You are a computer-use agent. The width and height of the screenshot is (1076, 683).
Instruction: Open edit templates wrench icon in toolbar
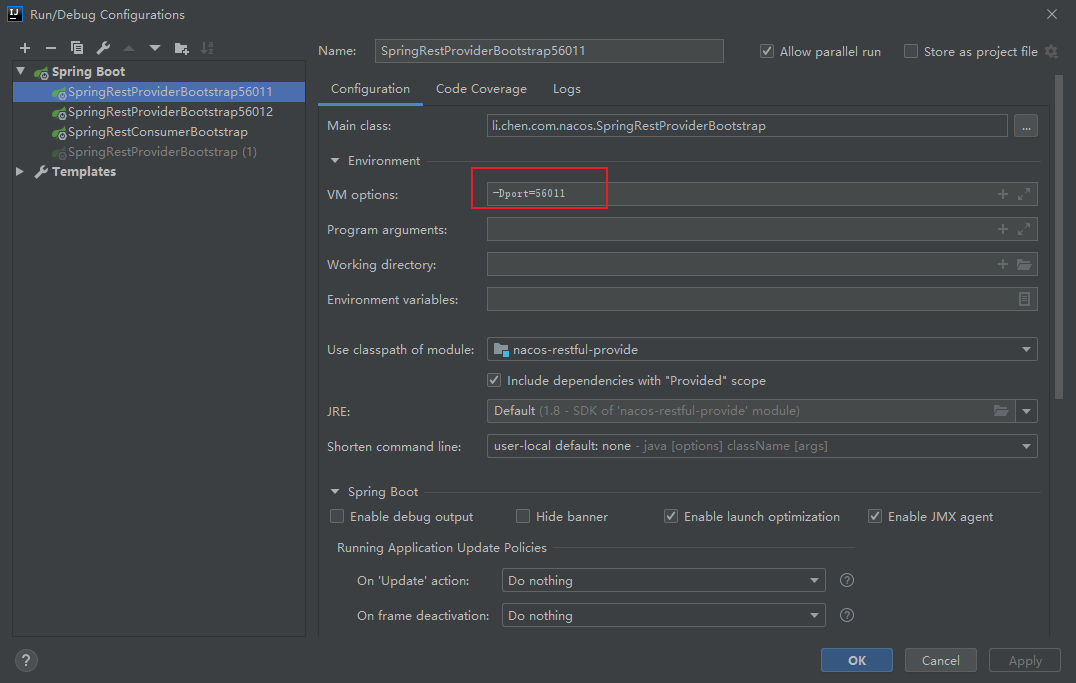[x=103, y=48]
